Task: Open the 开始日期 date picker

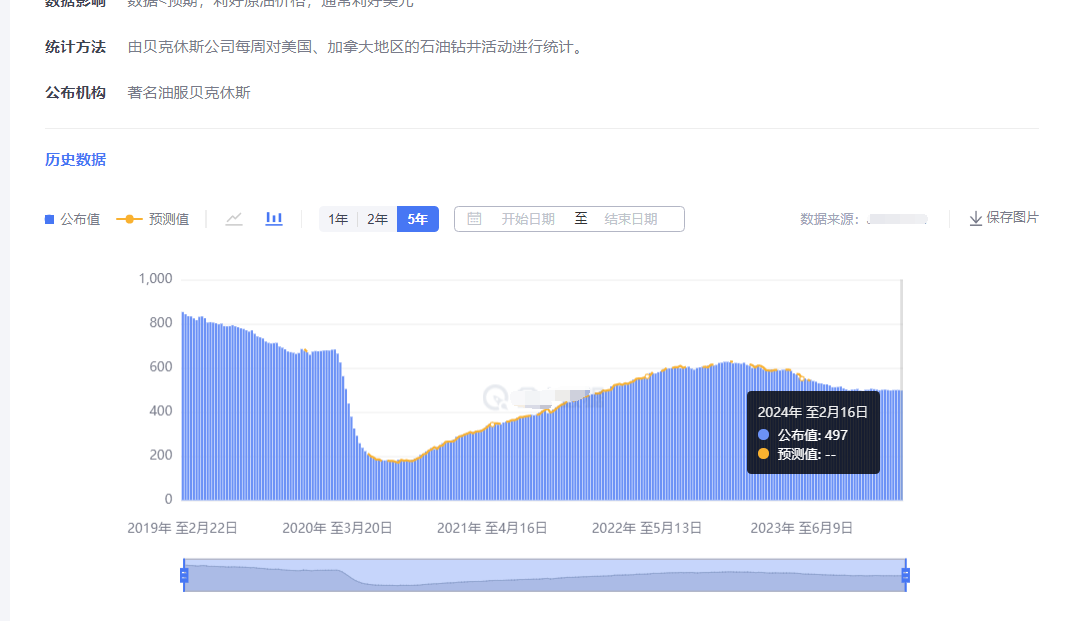Action: pos(526,218)
